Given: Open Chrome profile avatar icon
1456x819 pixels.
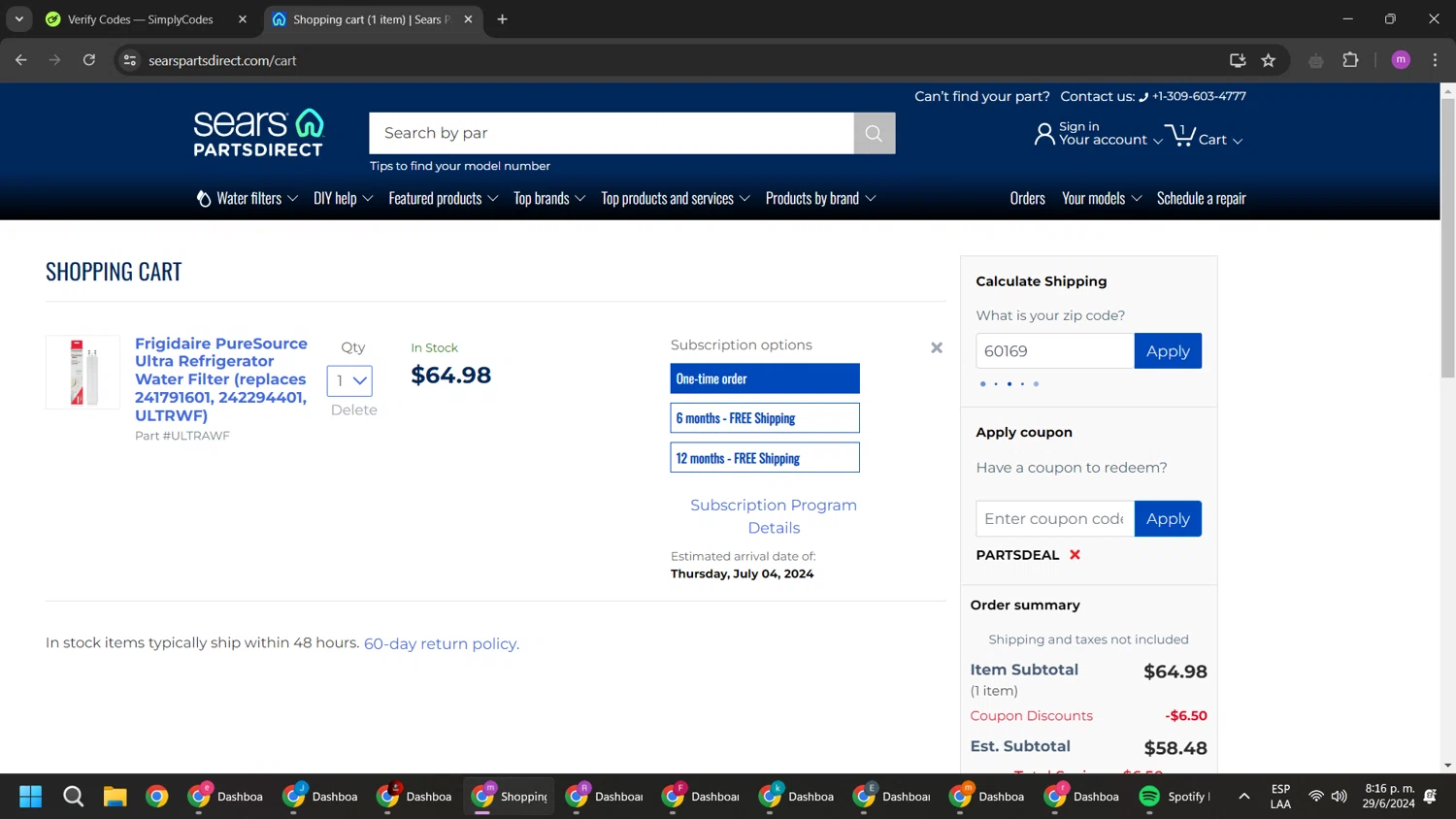Looking at the screenshot, I should (x=1401, y=60).
